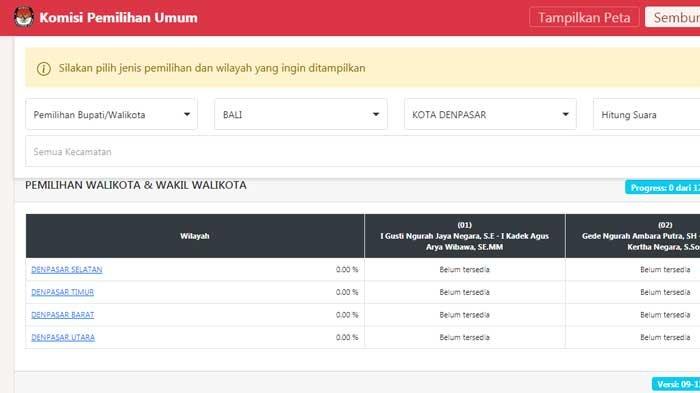The image size is (700, 393).
Task: Open the DENPASAR SELATAN link
Action: (67, 269)
